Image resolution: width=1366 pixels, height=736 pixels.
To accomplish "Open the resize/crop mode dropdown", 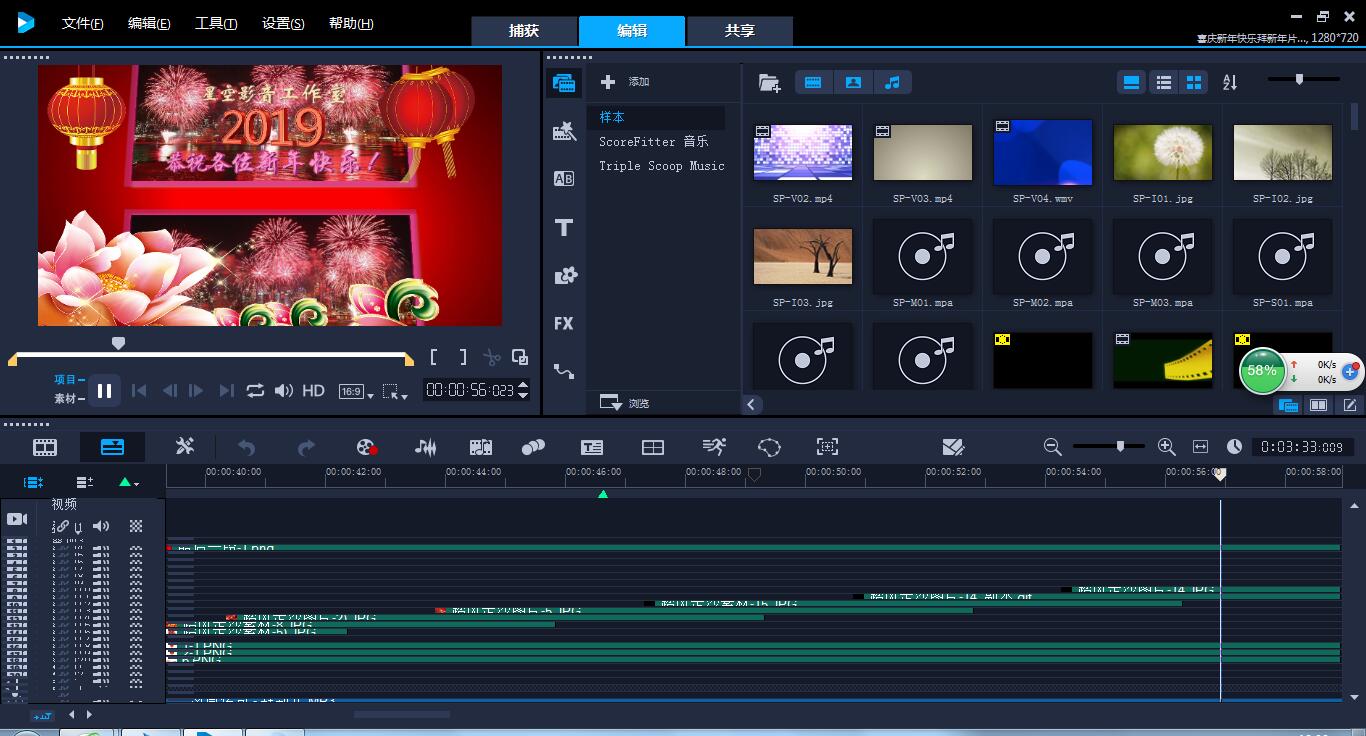I will tap(395, 392).
